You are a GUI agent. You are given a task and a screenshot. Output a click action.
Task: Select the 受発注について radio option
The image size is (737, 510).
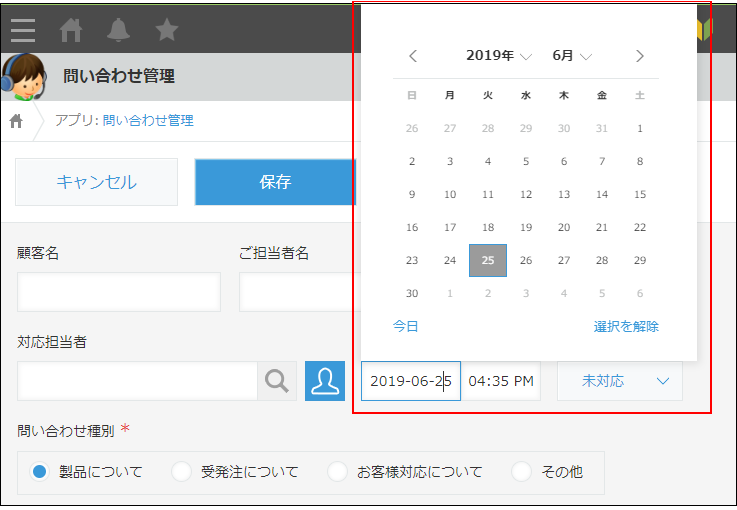181,471
